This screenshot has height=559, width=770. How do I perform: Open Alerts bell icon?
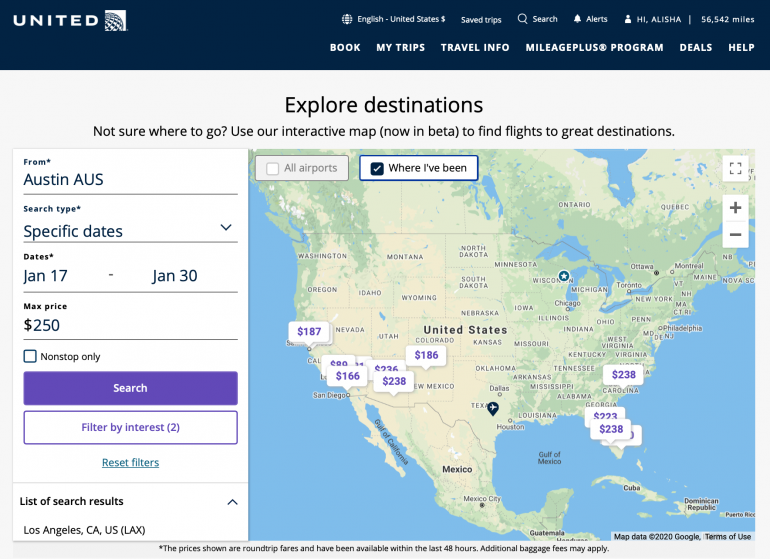coord(578,19)
